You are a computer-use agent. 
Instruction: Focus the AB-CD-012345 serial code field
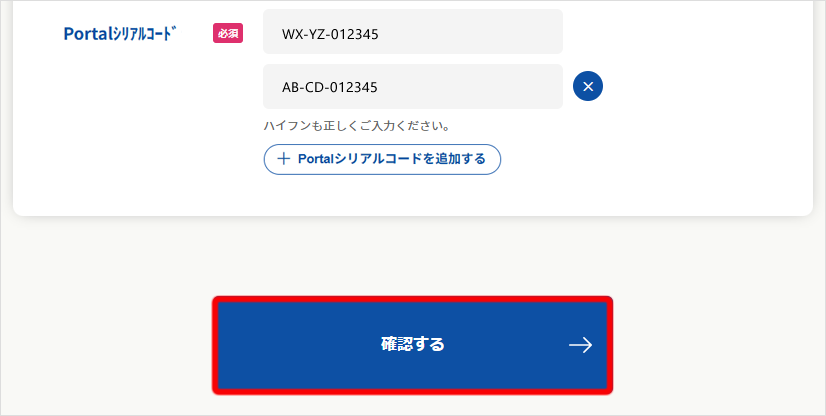[412, 87]
